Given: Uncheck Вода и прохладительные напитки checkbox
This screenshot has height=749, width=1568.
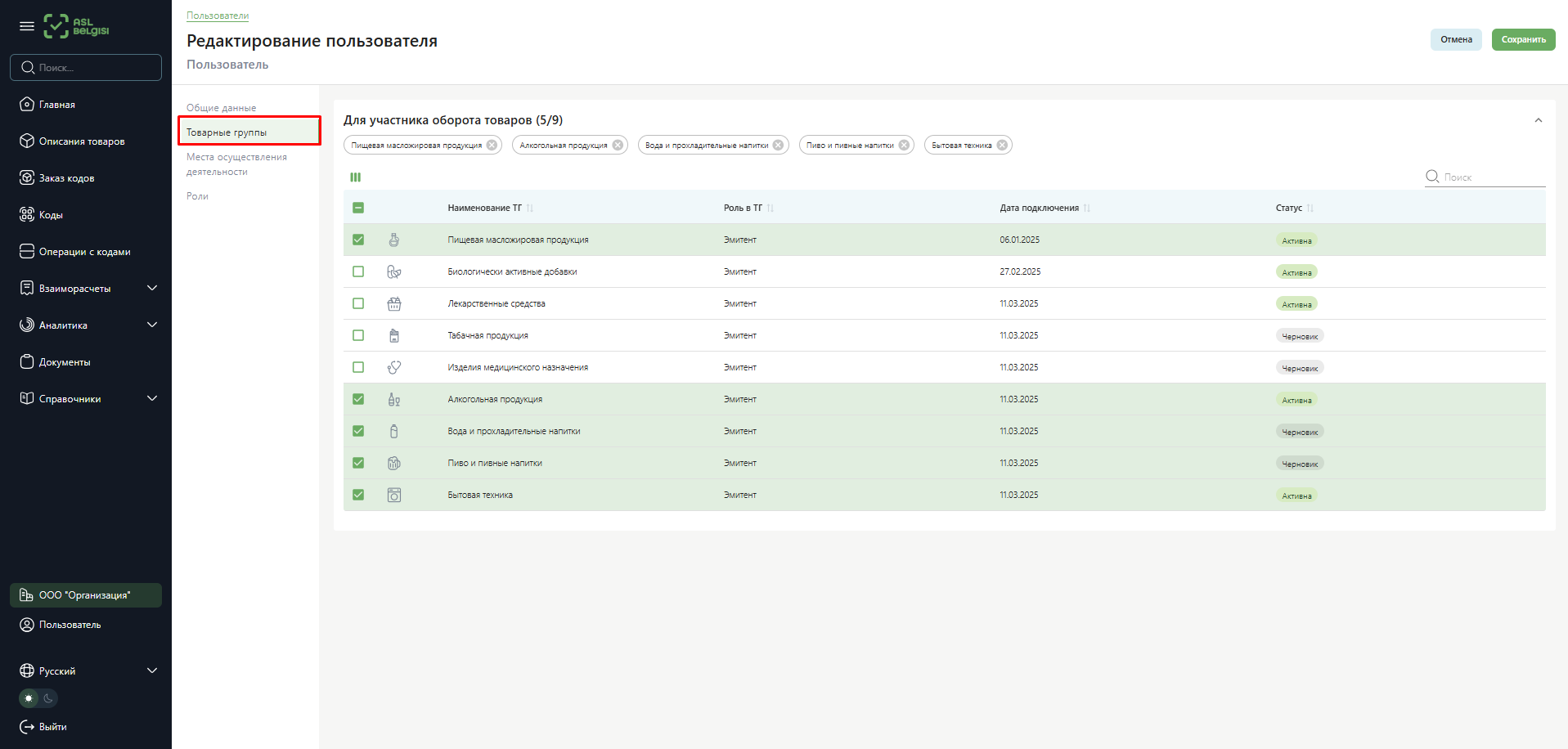Looking at the screenshot, I should [x=358, y=431].
